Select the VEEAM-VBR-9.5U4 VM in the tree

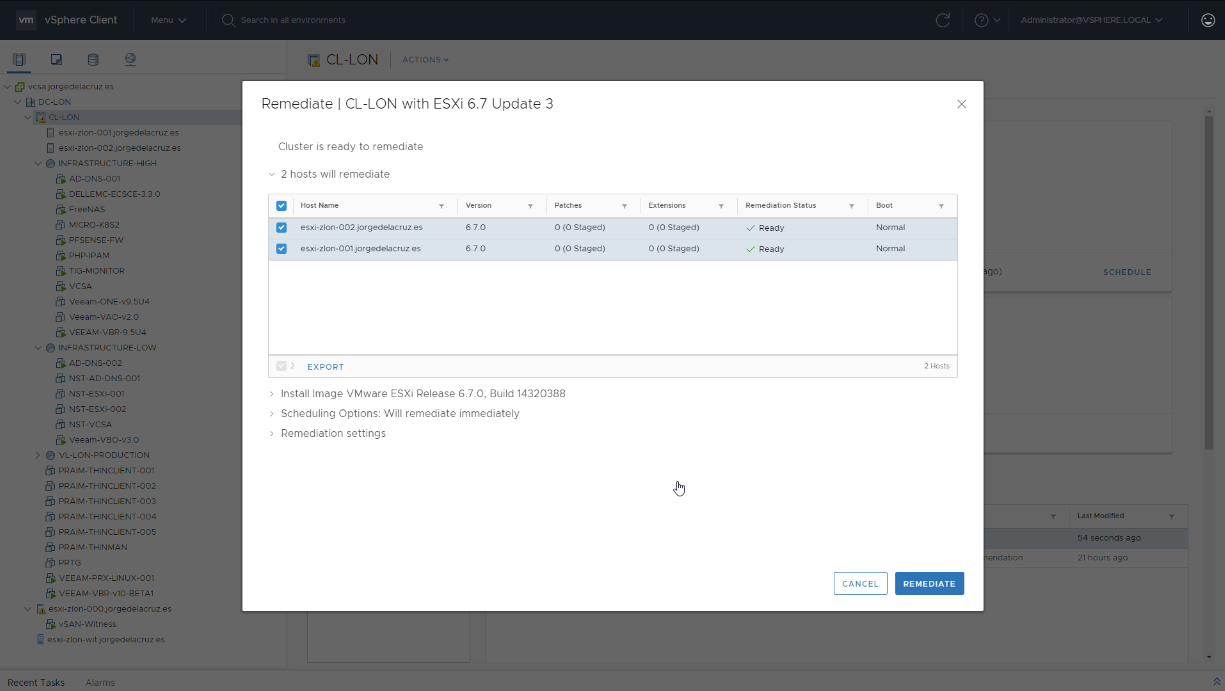pyautogui.click(x=109, y=332)
